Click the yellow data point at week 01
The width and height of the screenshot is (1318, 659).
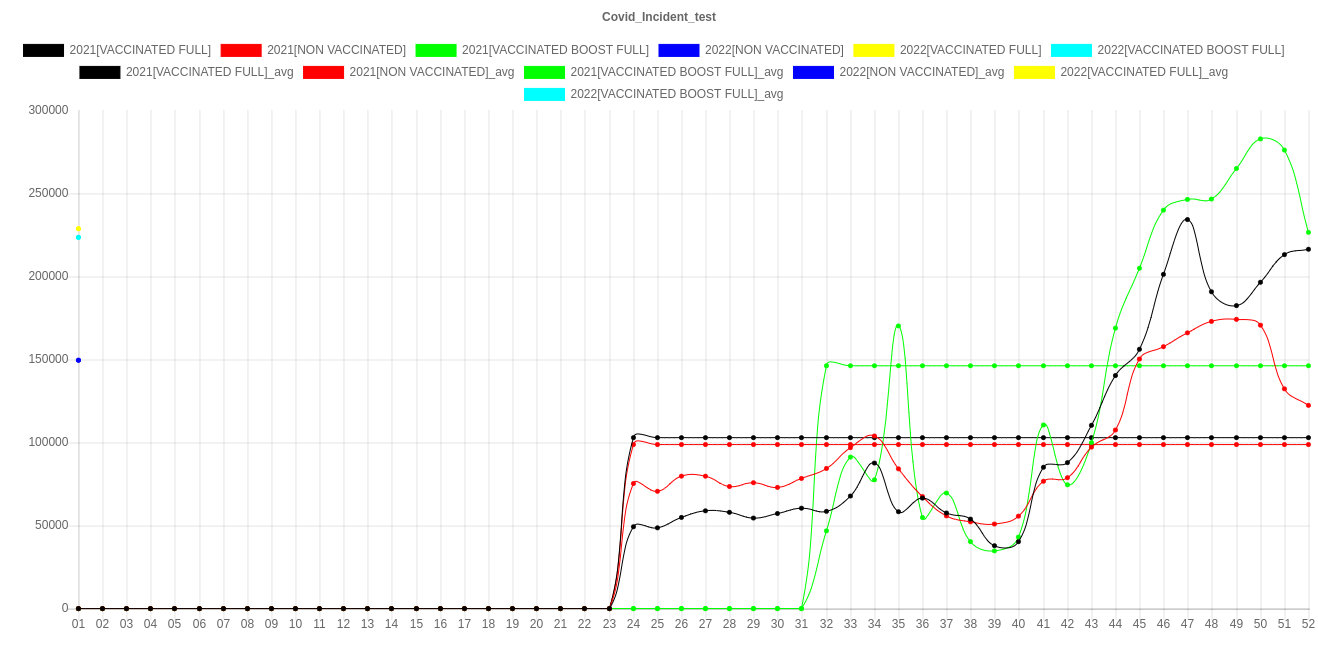(x=78, y=229)
